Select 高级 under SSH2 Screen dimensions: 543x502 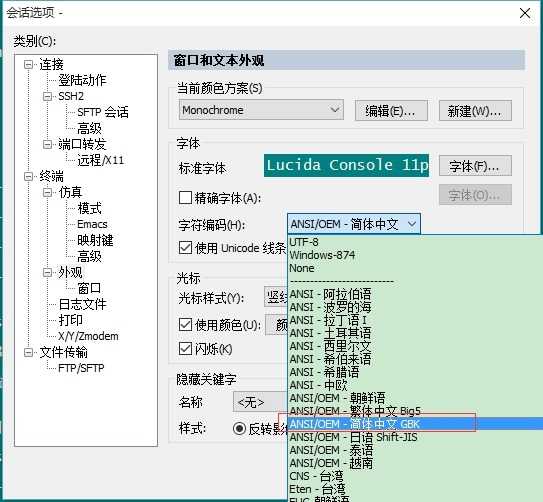89,128
